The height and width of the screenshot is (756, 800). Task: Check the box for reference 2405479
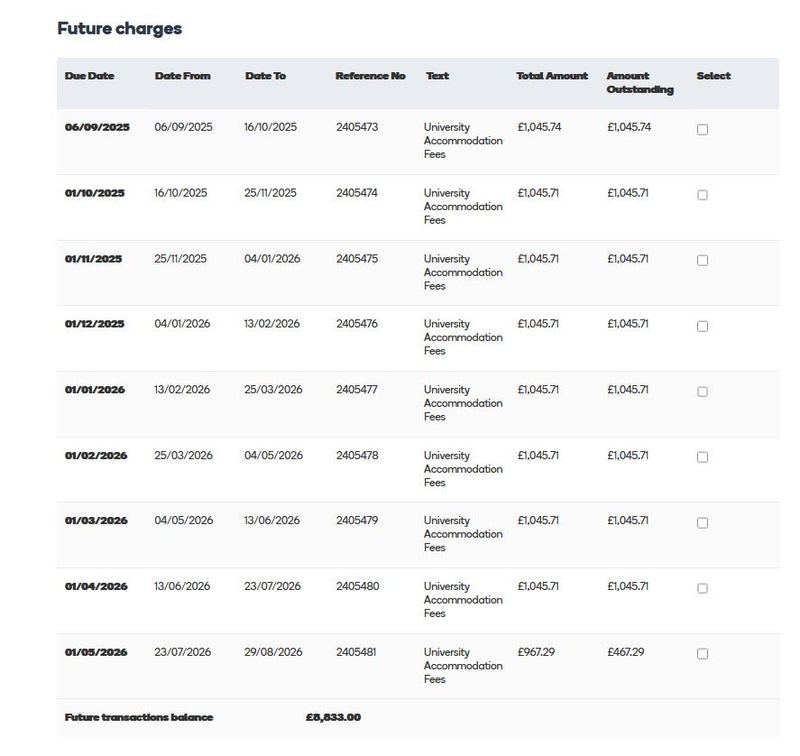tap(702, 523)
